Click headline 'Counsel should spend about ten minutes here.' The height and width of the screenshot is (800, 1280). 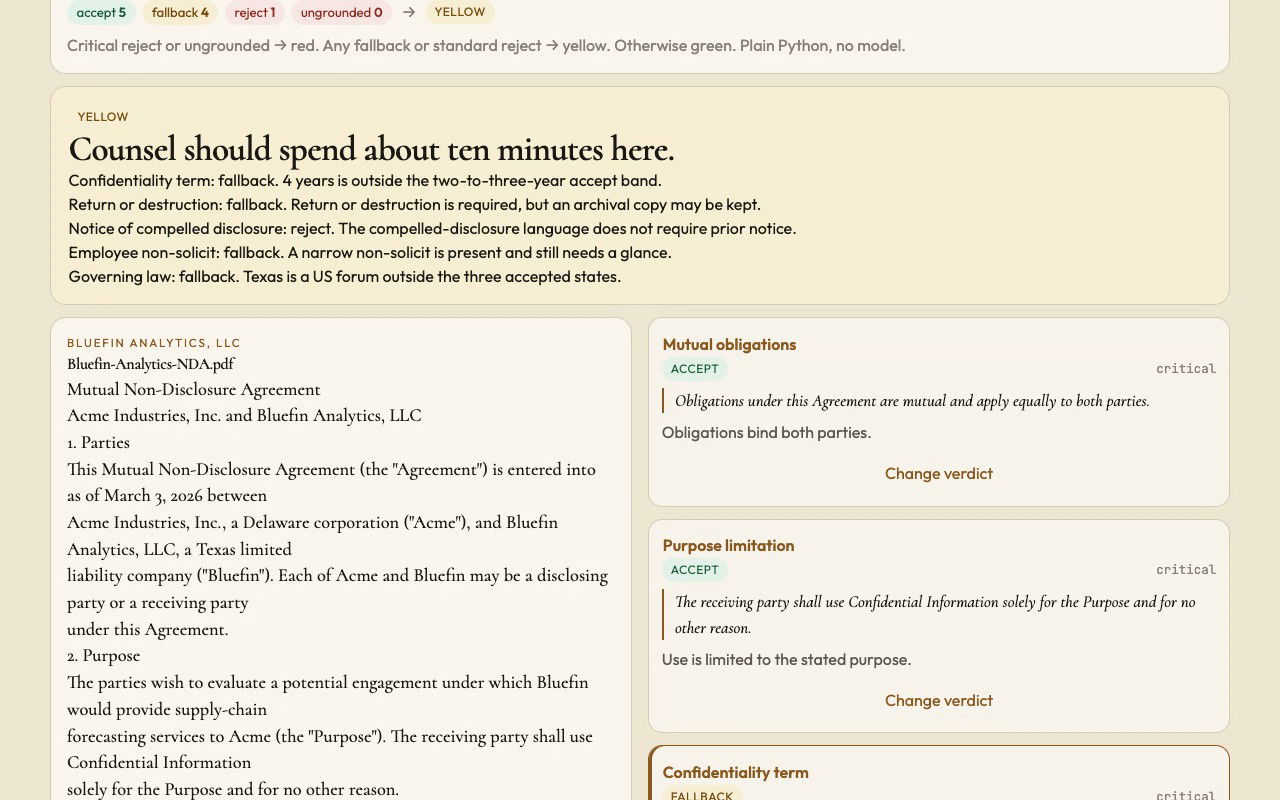(x=371, y=149)
